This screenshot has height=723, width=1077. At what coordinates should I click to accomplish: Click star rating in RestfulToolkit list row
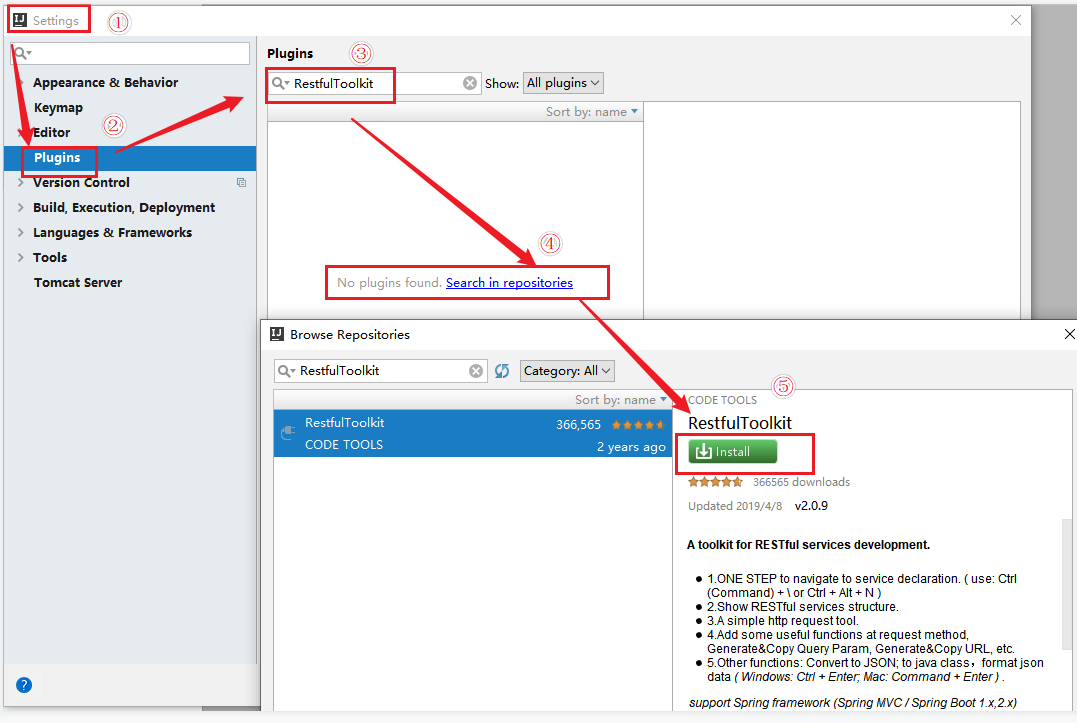pos(638,425)
